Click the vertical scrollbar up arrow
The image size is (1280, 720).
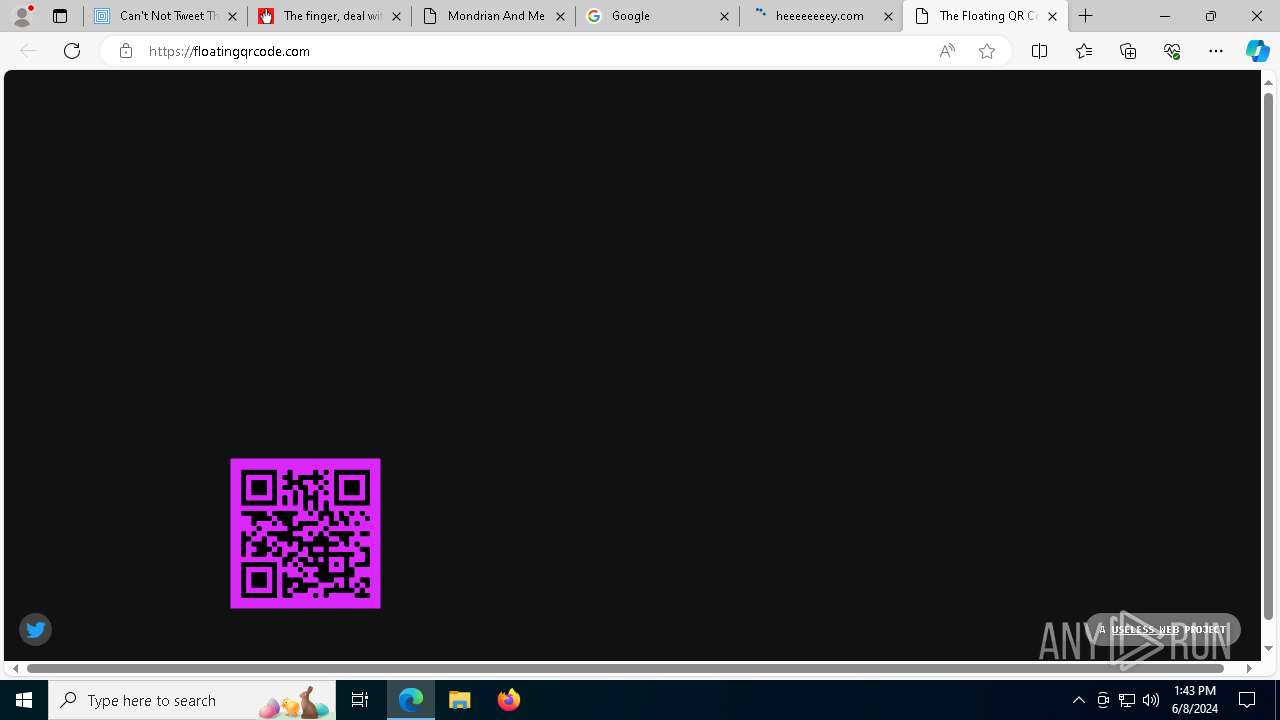click(1268, 82)
